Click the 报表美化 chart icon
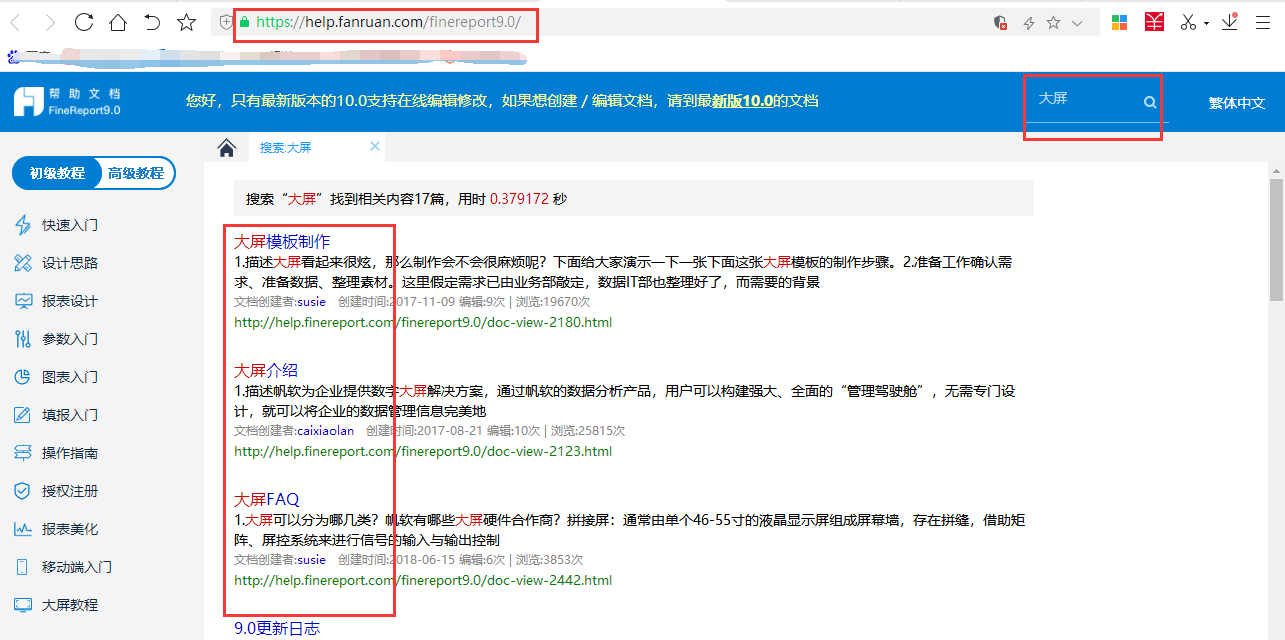Screen dimensions: 1285x640 click(x=23, y=529)
